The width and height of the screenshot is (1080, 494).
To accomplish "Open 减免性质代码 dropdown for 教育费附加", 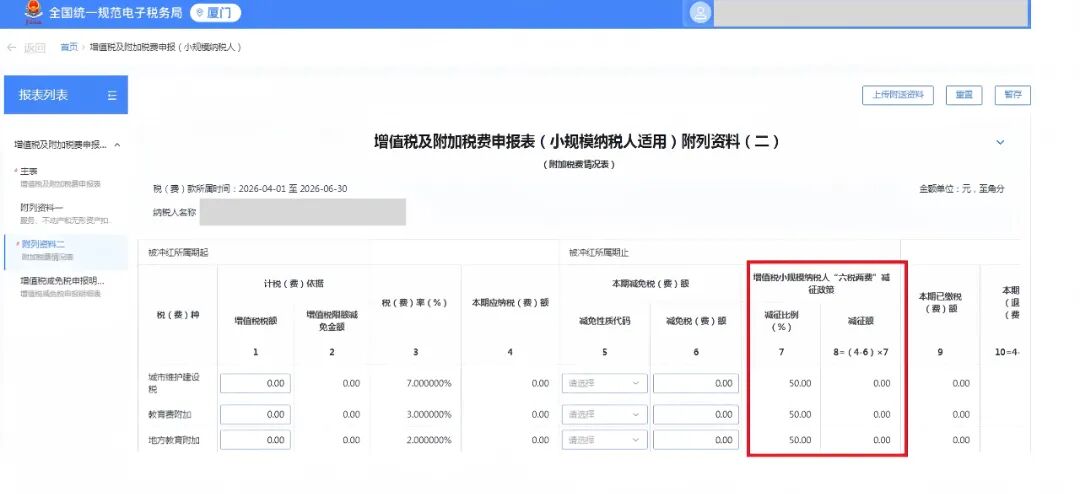I will pos(605,415).
